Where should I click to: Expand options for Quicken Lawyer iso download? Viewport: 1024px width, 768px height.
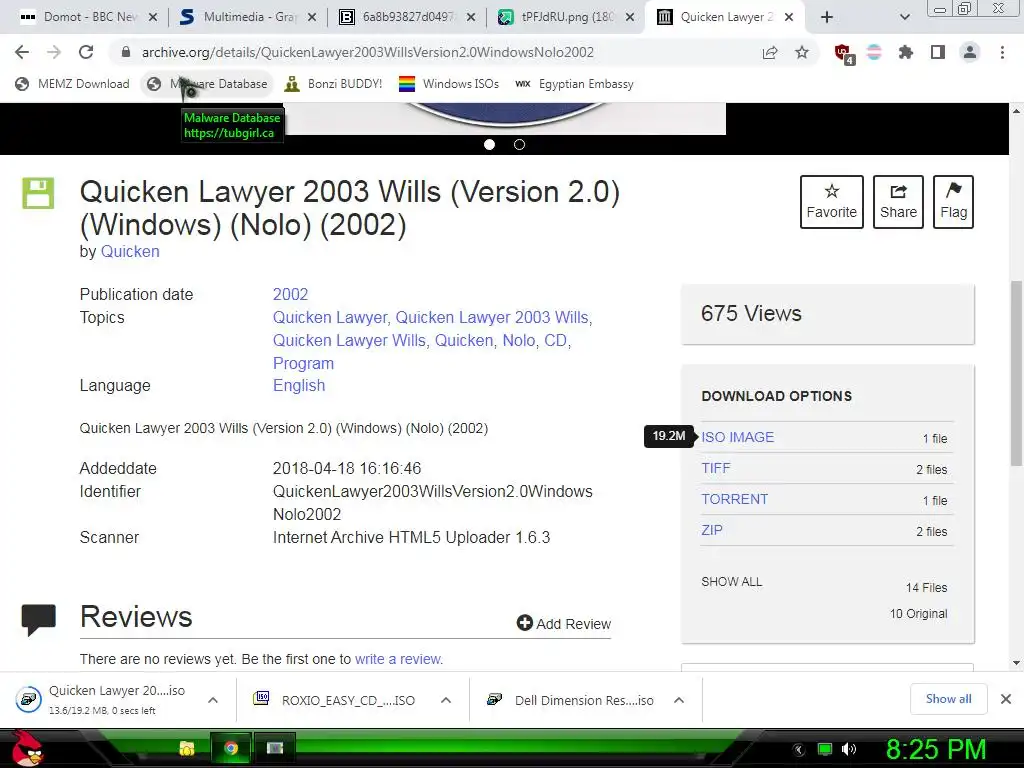tap(212, 700)
